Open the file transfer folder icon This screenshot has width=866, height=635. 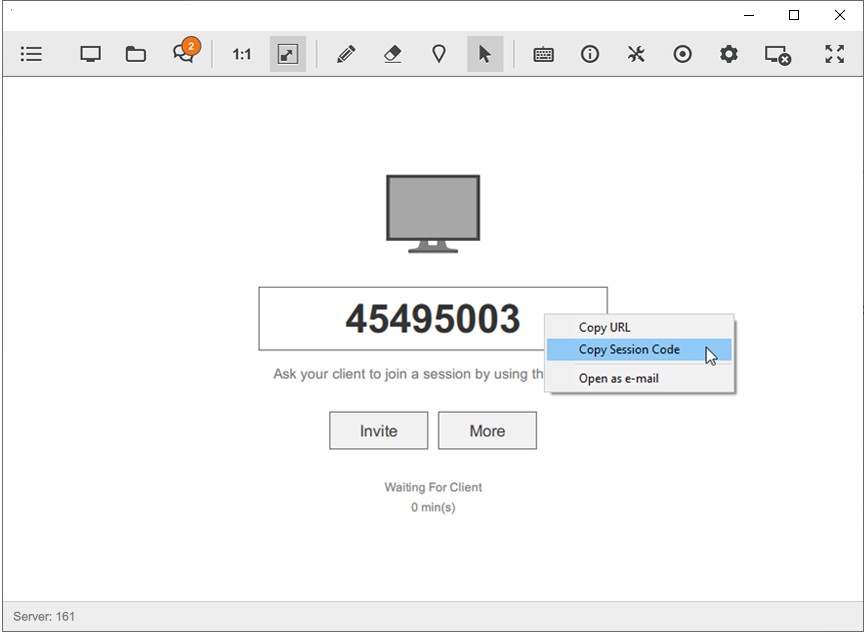[136, 54]
